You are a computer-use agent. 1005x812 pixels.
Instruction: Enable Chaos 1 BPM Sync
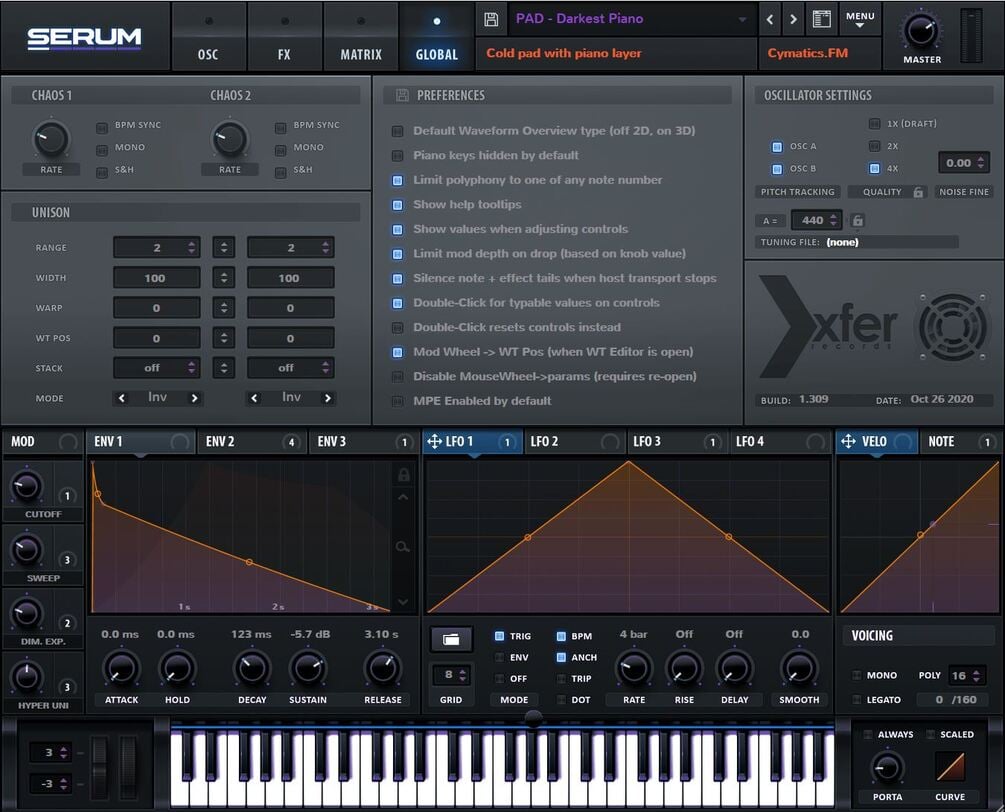[102, 128]
